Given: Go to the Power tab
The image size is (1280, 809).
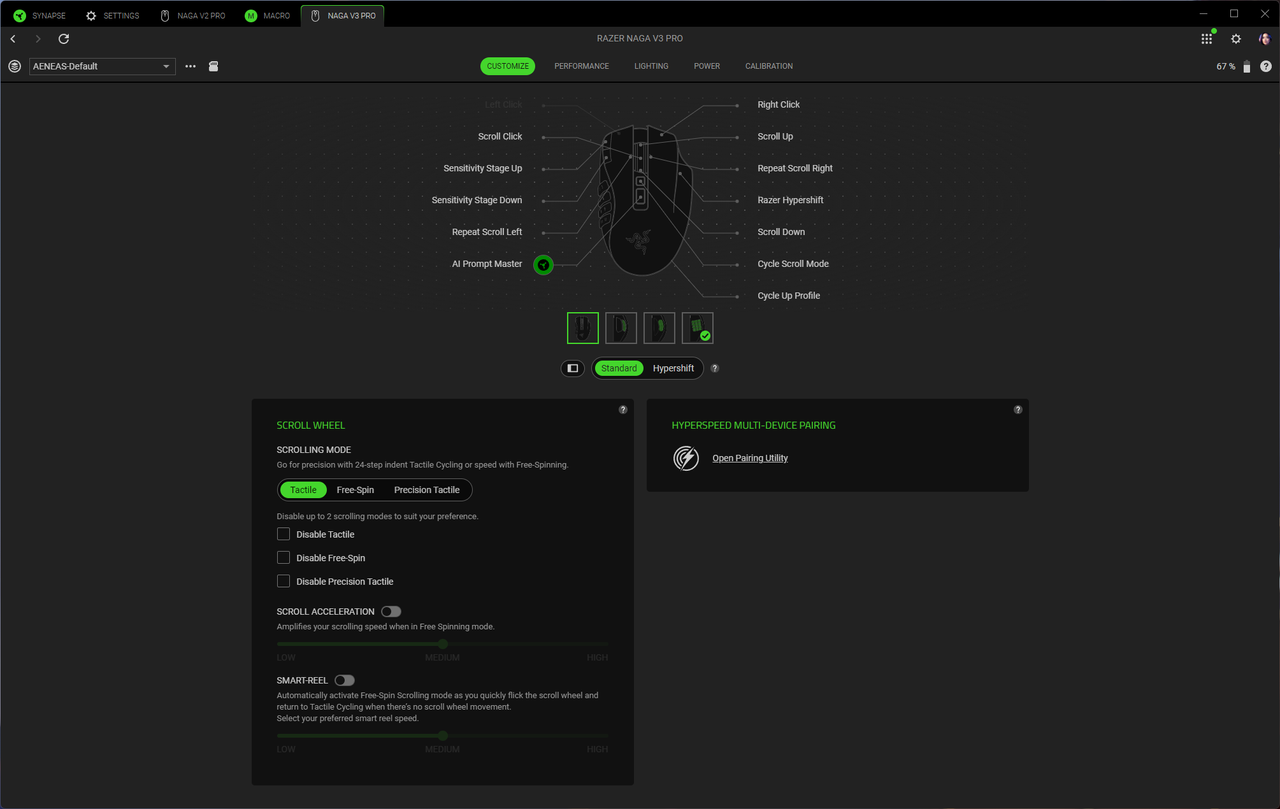Looking at the screenshot, I should (x=707, y=66).
